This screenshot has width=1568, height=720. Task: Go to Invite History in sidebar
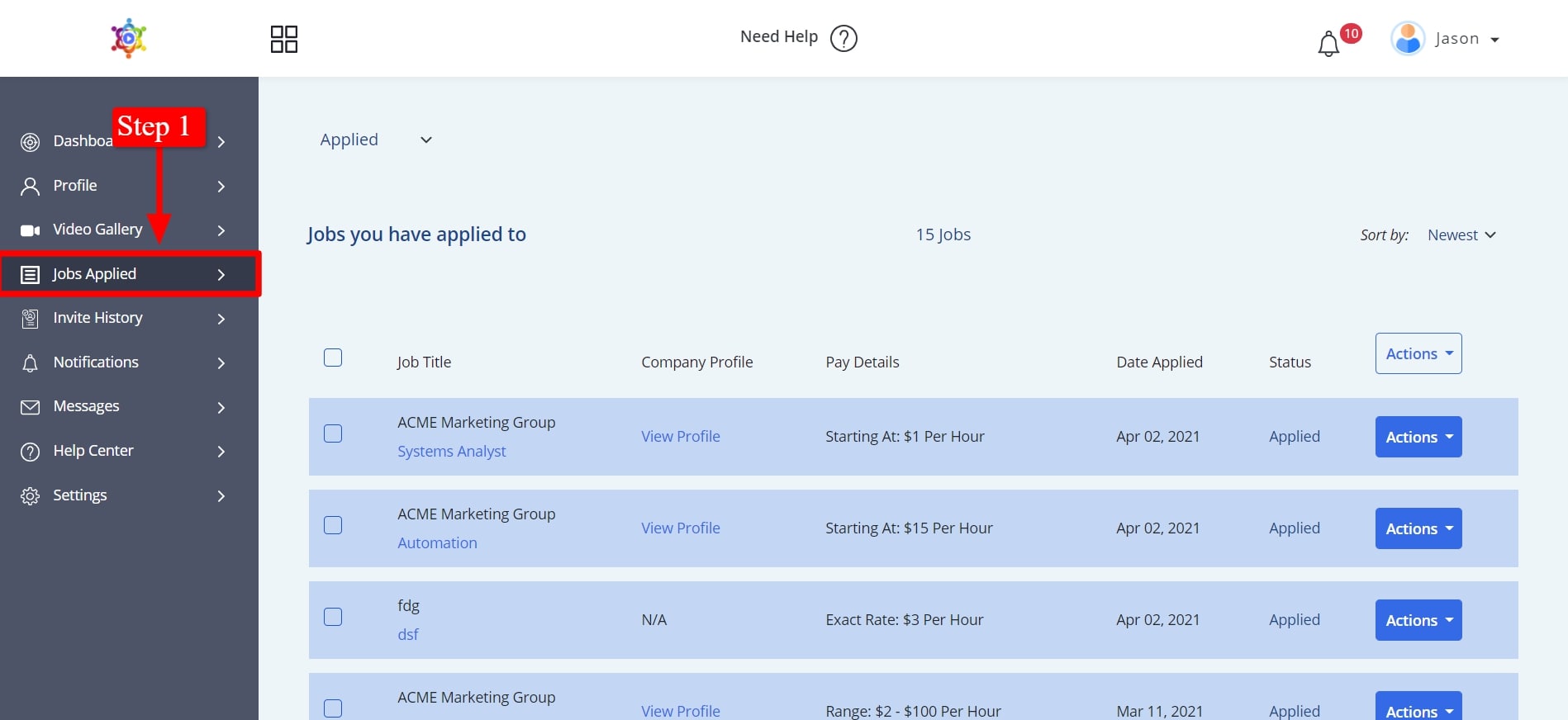click(x=97, y=318)
